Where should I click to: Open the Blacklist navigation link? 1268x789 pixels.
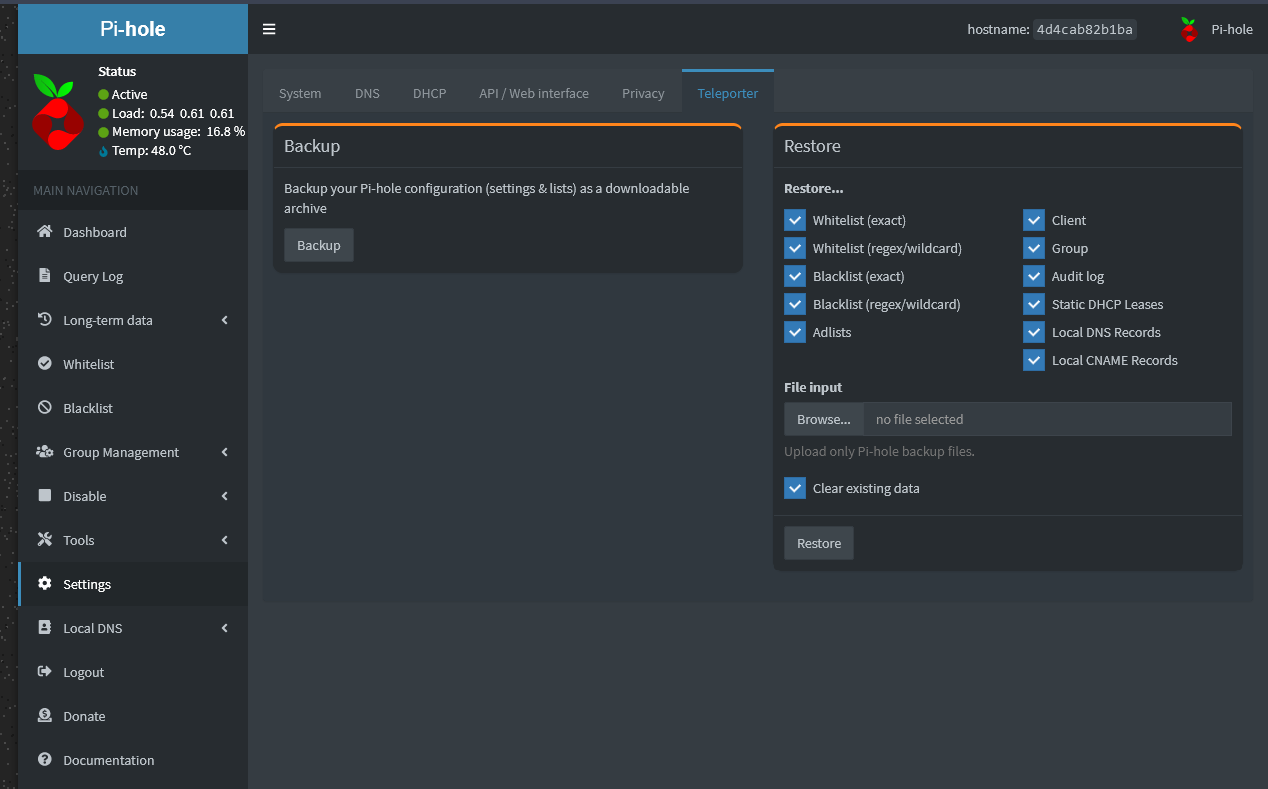133,408
